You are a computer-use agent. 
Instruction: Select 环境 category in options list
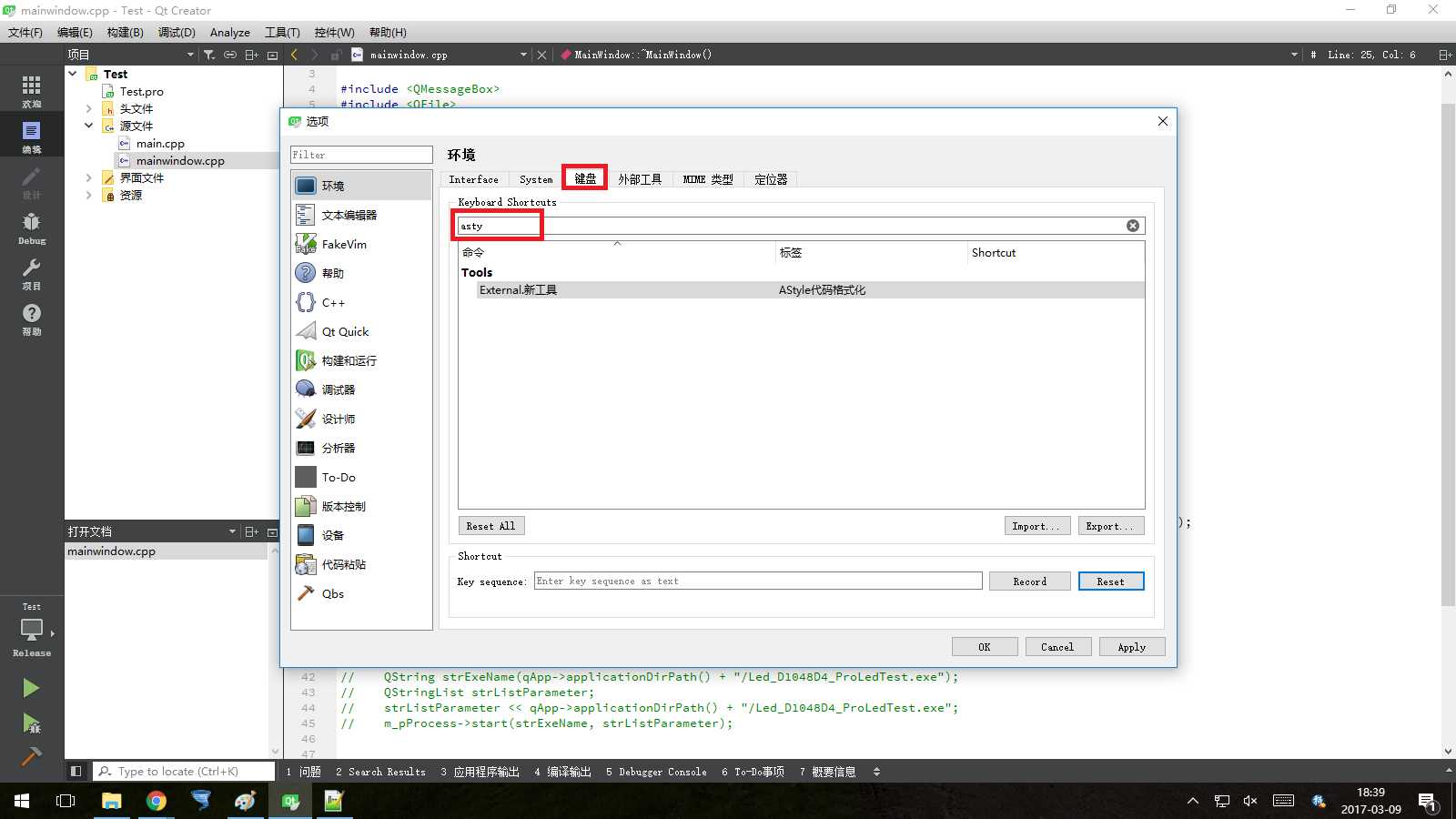coord(361,186)
